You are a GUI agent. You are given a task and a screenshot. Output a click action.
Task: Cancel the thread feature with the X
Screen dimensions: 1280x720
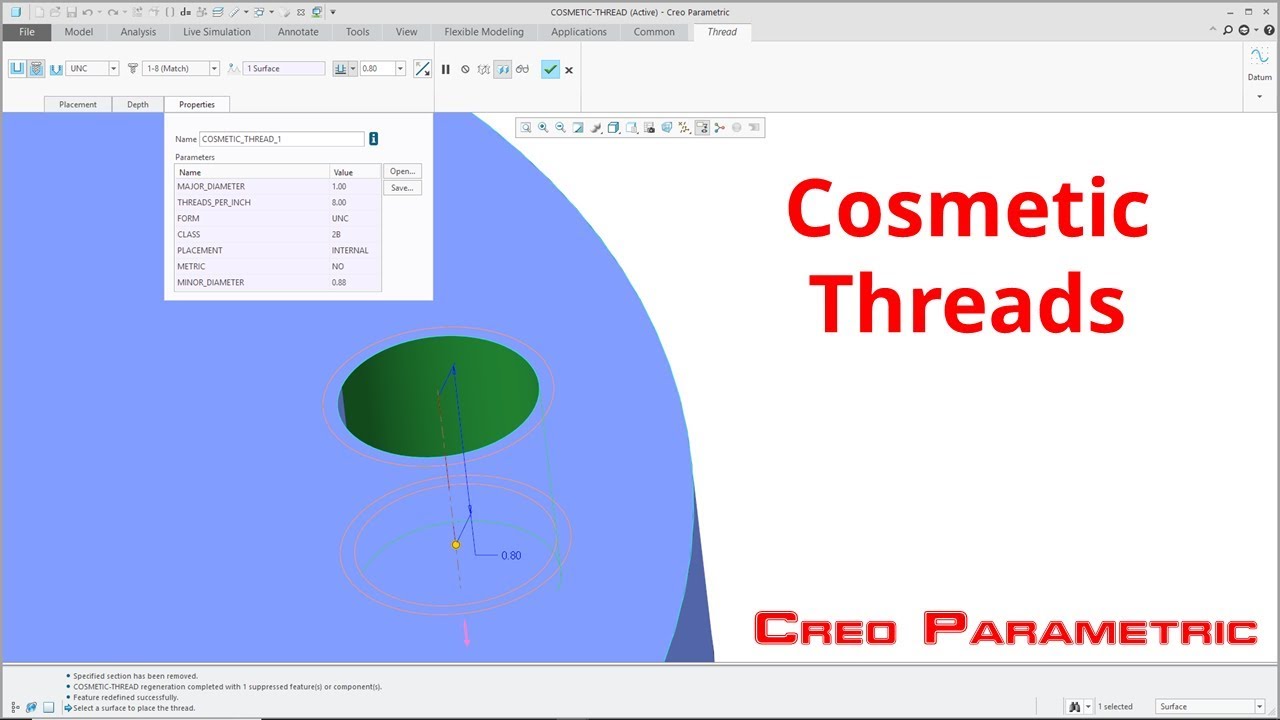[569, 70]
